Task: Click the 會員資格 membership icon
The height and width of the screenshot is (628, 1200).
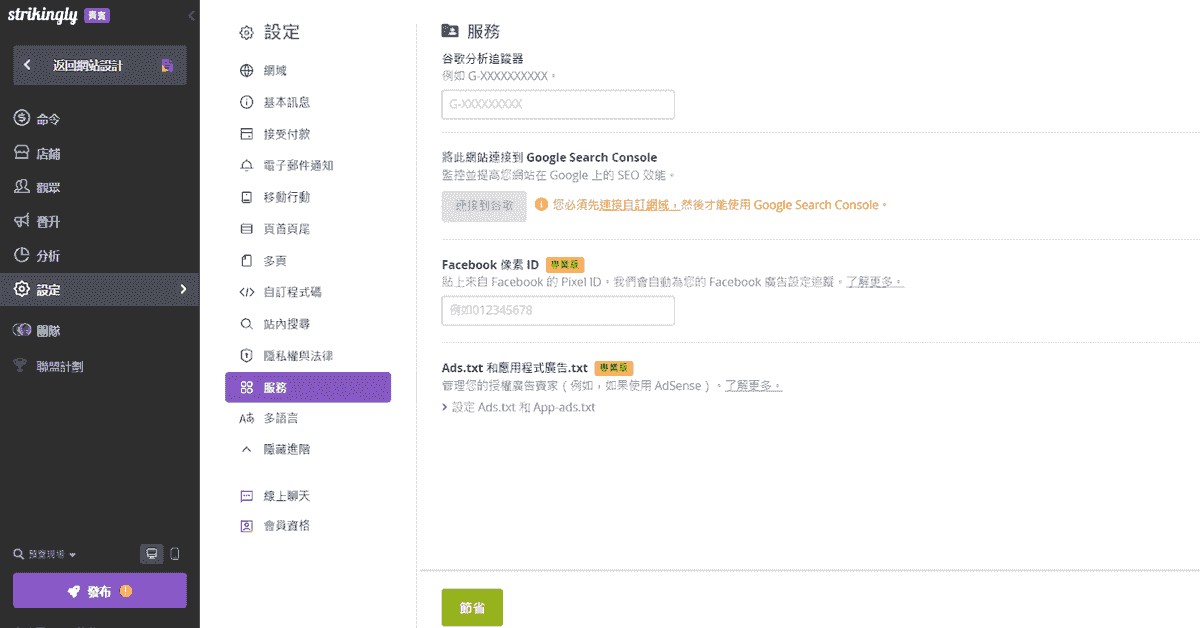Action: click(x=247, y=526)
